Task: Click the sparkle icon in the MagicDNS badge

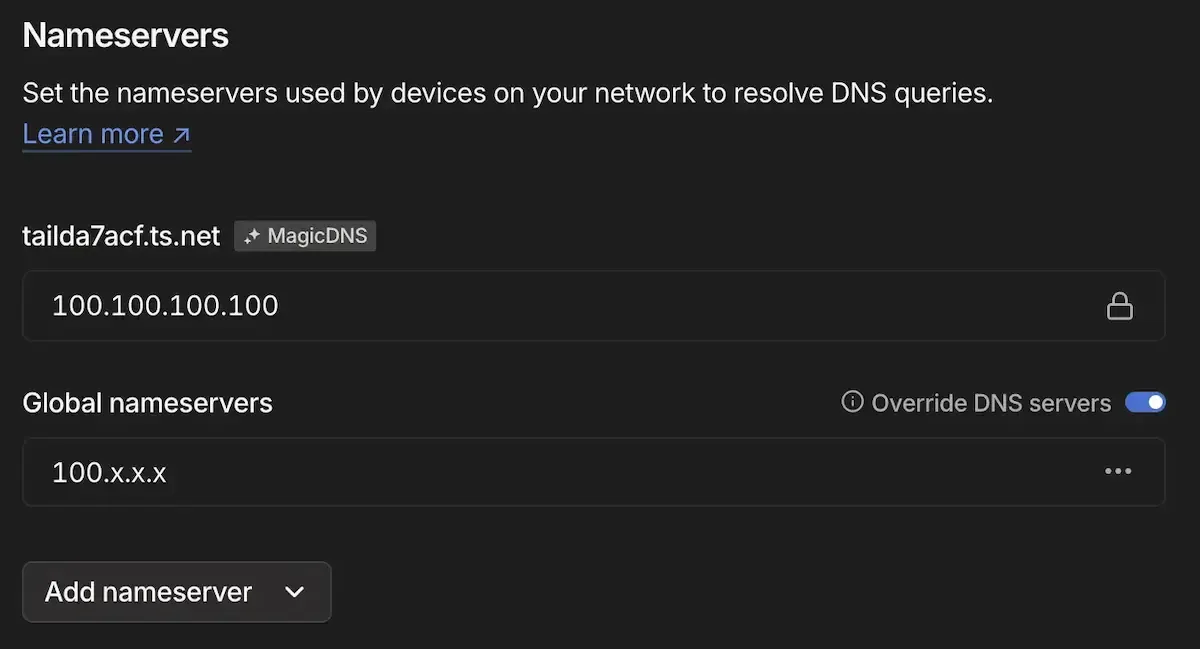Action: [x=252, y=237]
